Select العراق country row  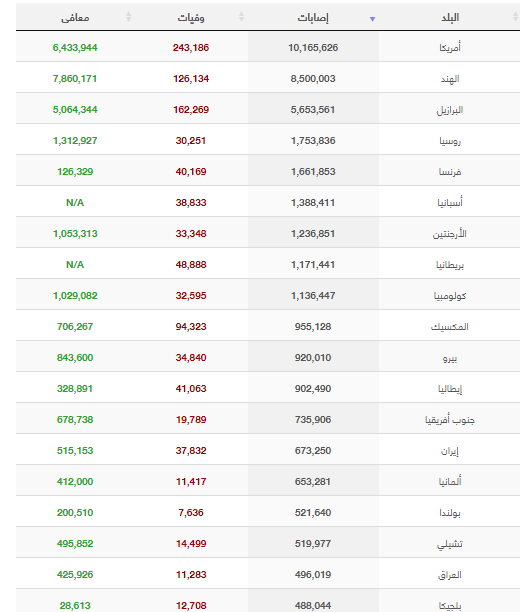(268, 575)
